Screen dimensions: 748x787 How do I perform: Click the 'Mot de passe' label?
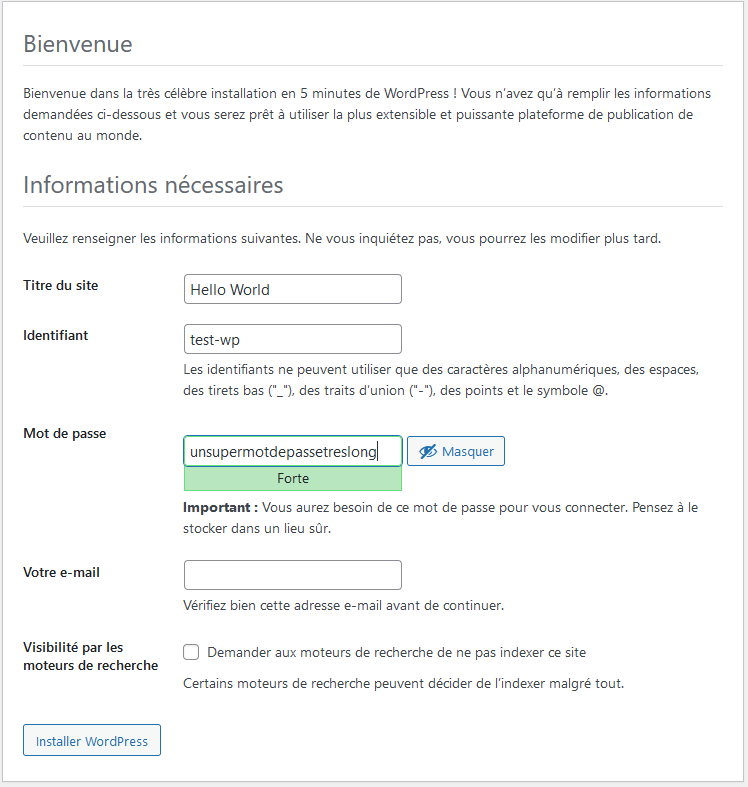pos(65,433)
